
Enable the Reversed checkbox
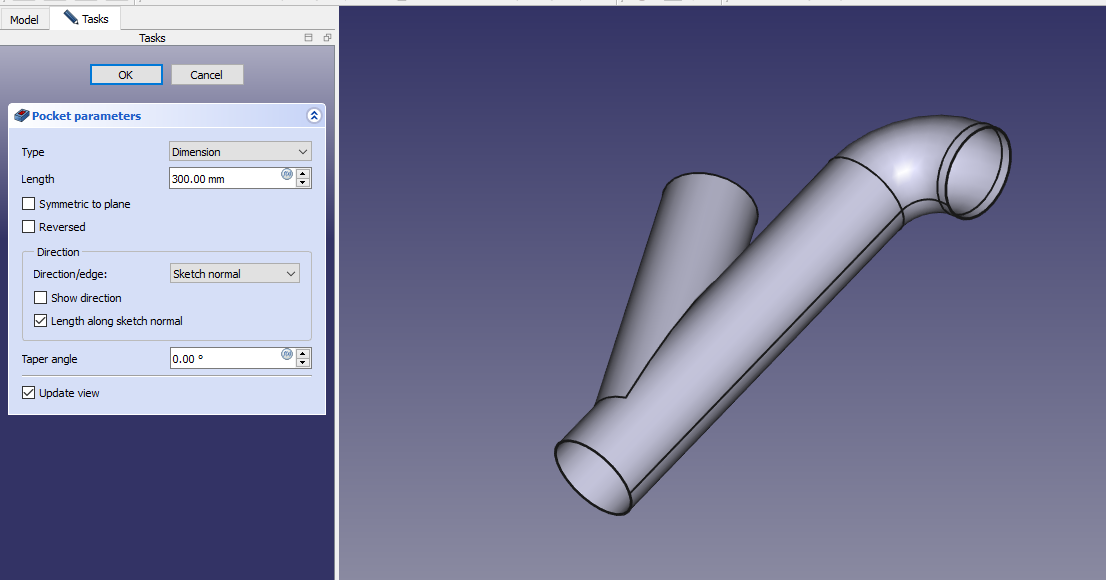pyautogui.click(x=28, y=226)
